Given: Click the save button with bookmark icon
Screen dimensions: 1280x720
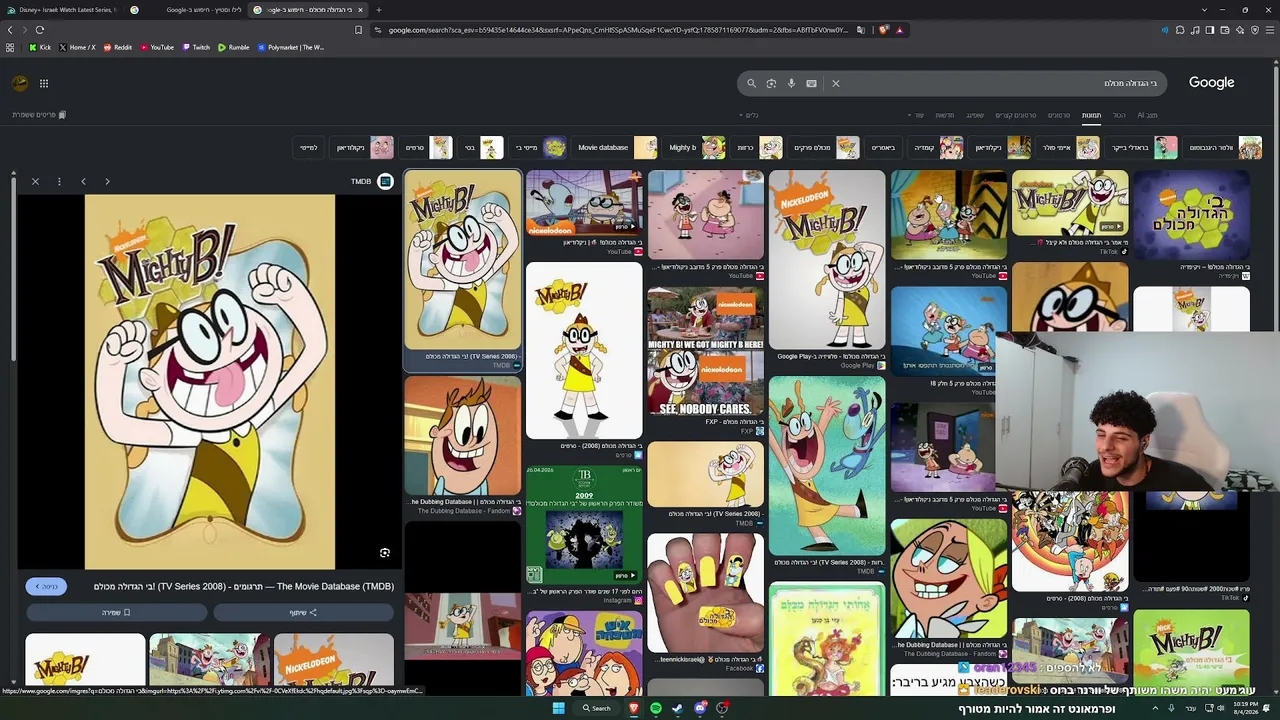Looking at the screenshot, I should [x=116, y=612].
